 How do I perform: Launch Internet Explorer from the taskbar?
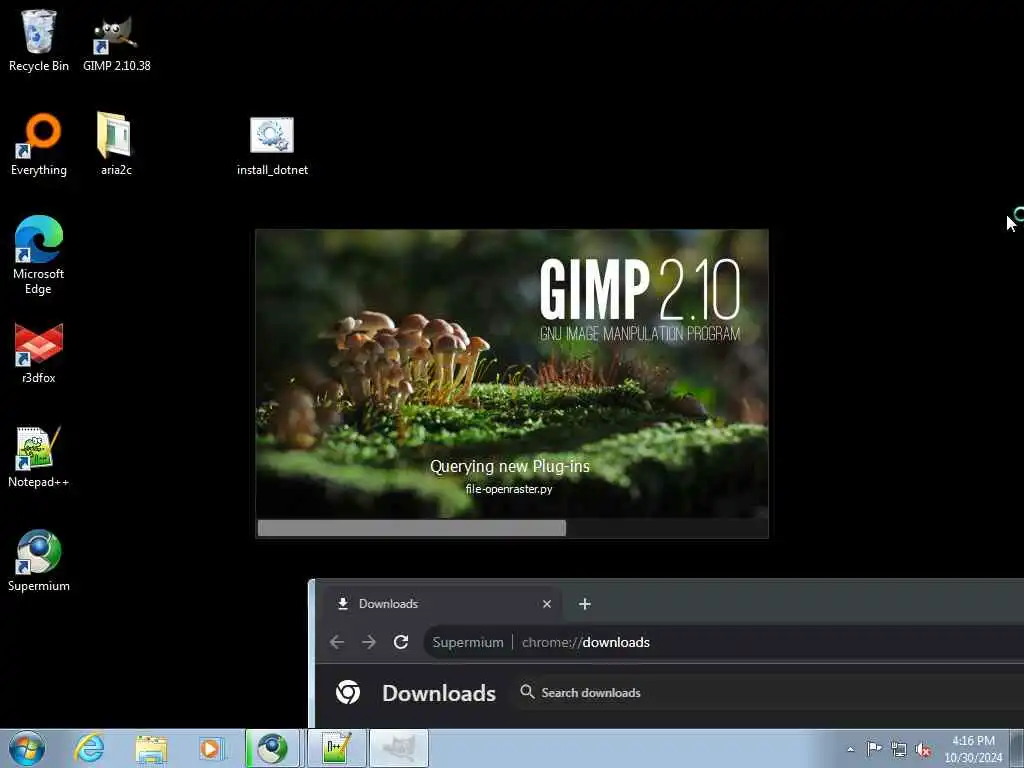(x=89, y=748)
